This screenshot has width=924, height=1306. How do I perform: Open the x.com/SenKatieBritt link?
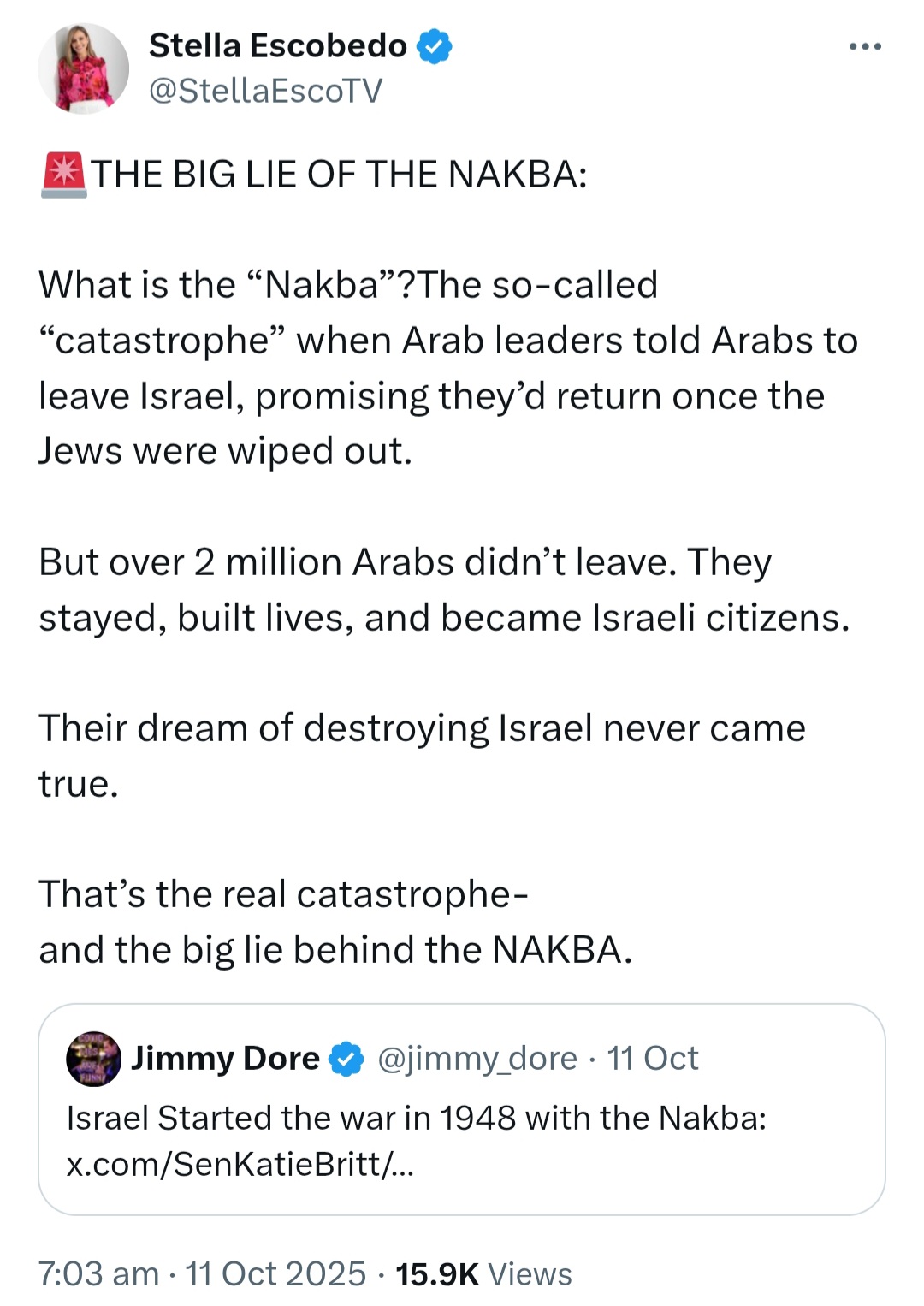coord(240,1164)
